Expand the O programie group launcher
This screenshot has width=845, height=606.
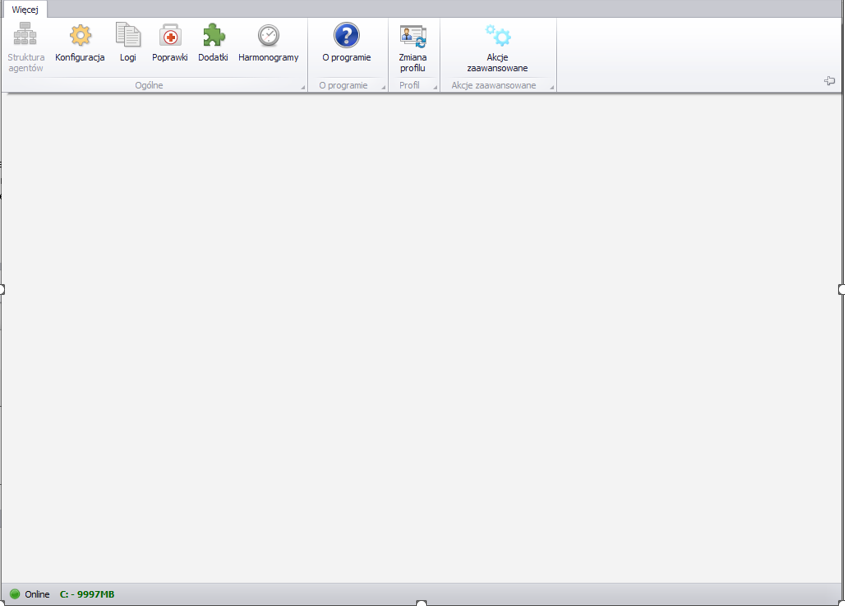(384, 87)
